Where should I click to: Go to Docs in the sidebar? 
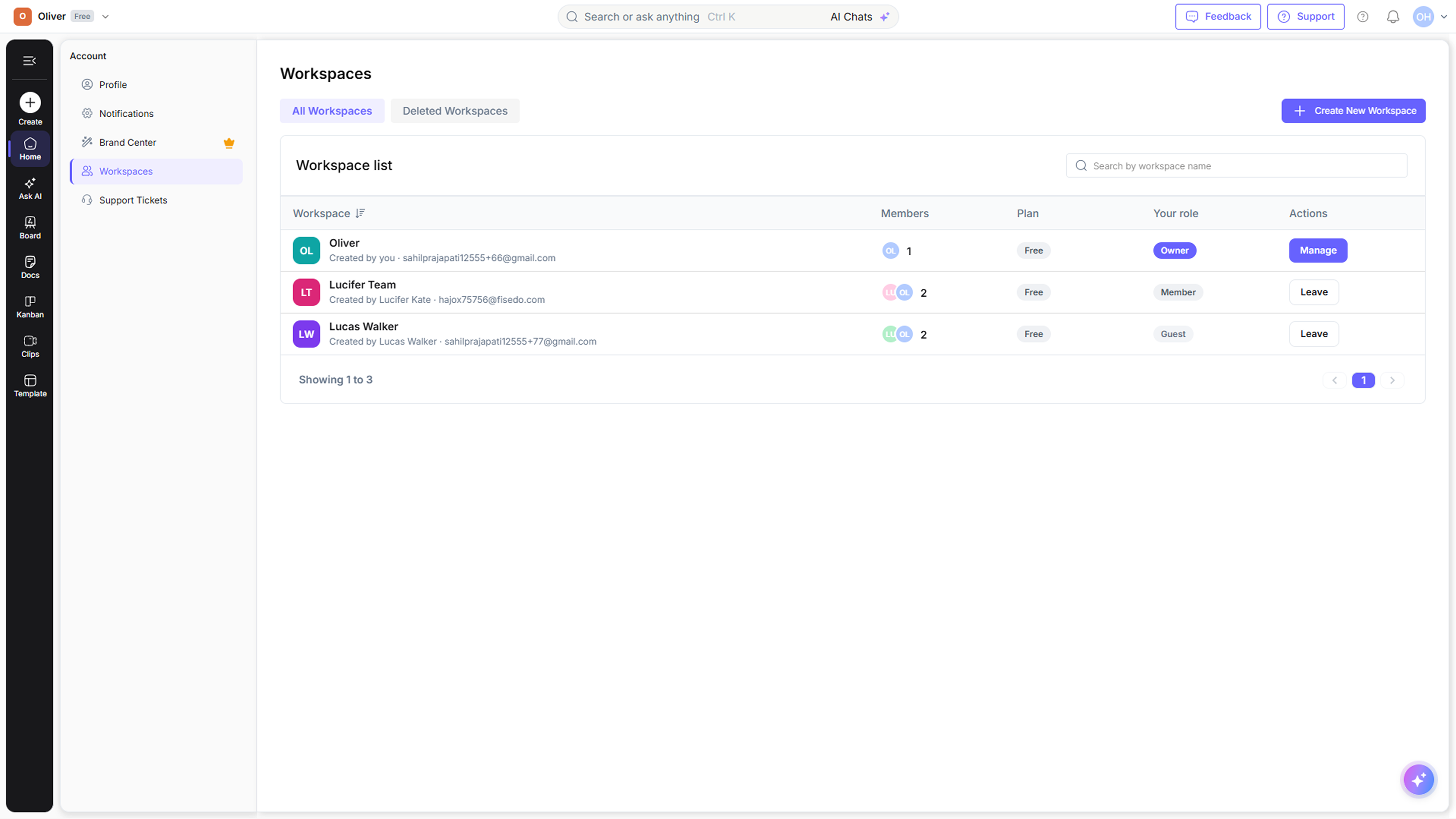click(30, 267)
